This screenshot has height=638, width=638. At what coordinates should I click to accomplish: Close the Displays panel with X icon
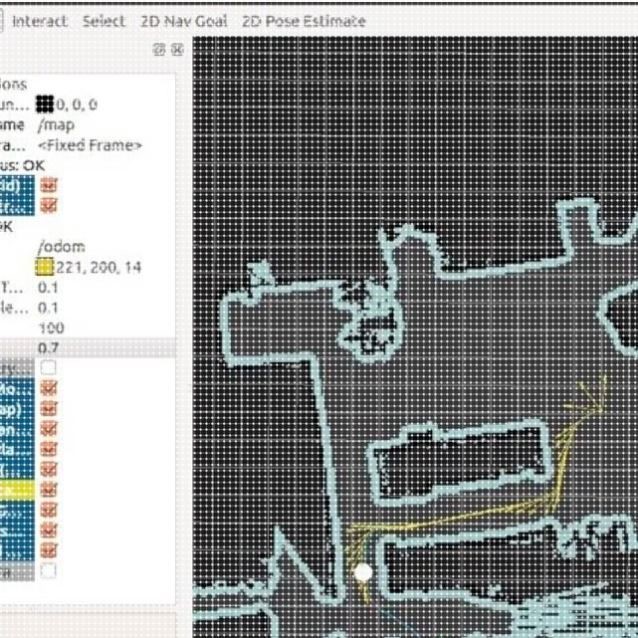178,50
